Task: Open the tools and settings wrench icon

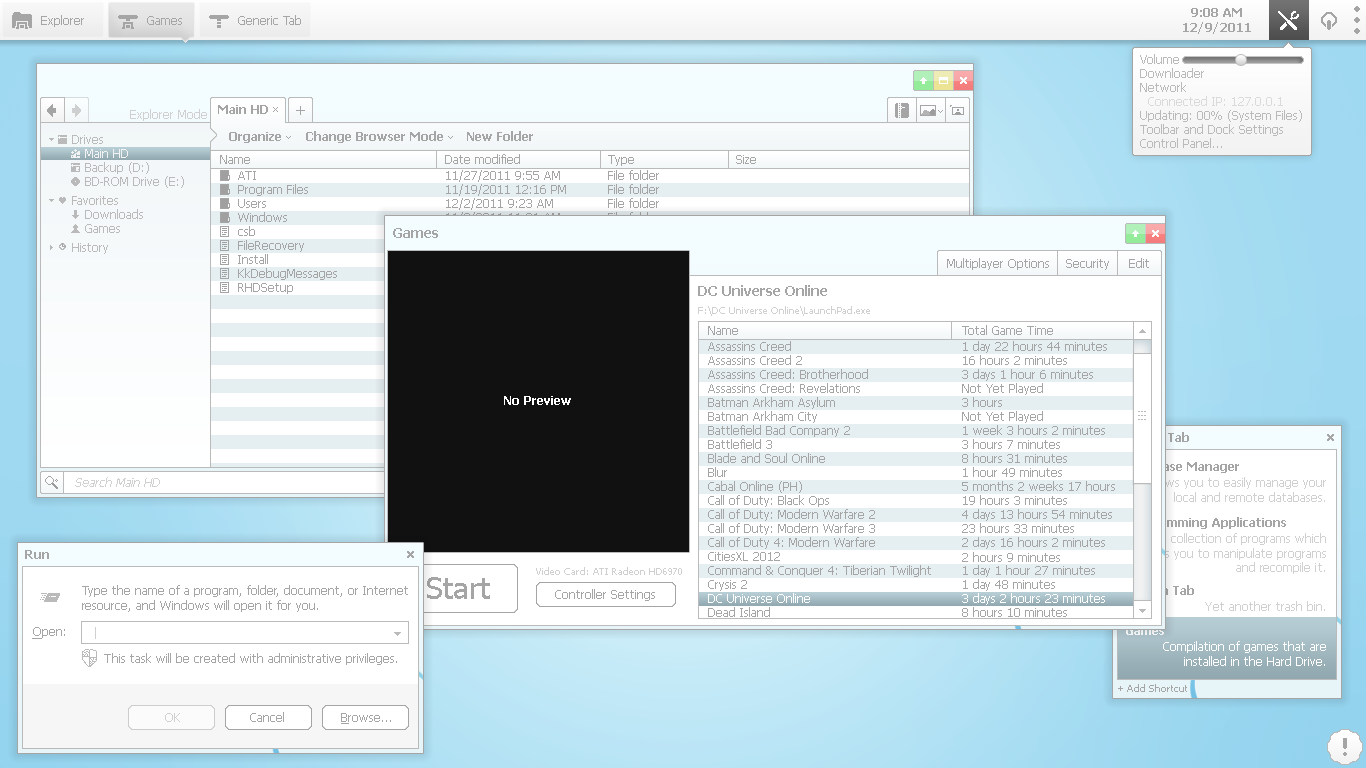Action: 1288,20
